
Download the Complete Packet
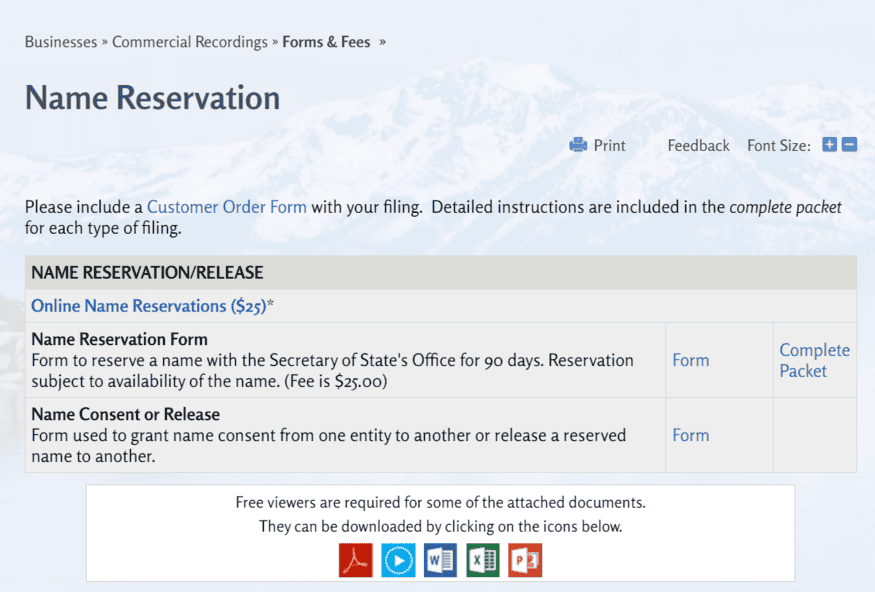[x=814, y=360]
